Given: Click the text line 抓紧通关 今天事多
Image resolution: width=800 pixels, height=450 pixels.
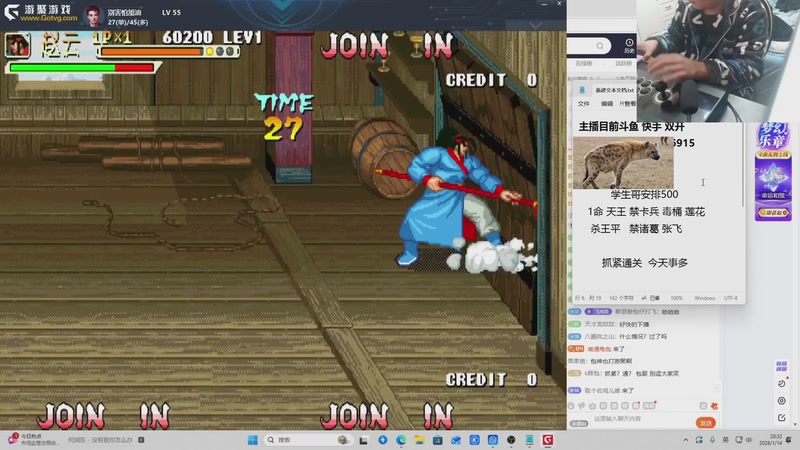Looking at the screenshot, I should pyautogui.click(x=645, y=263).
